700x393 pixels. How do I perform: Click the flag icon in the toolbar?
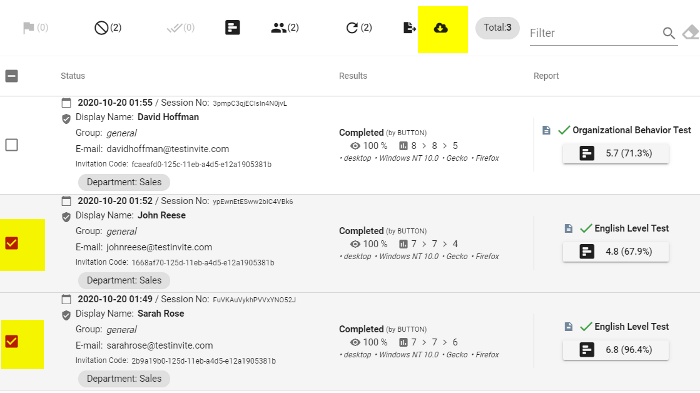[29, 28]
